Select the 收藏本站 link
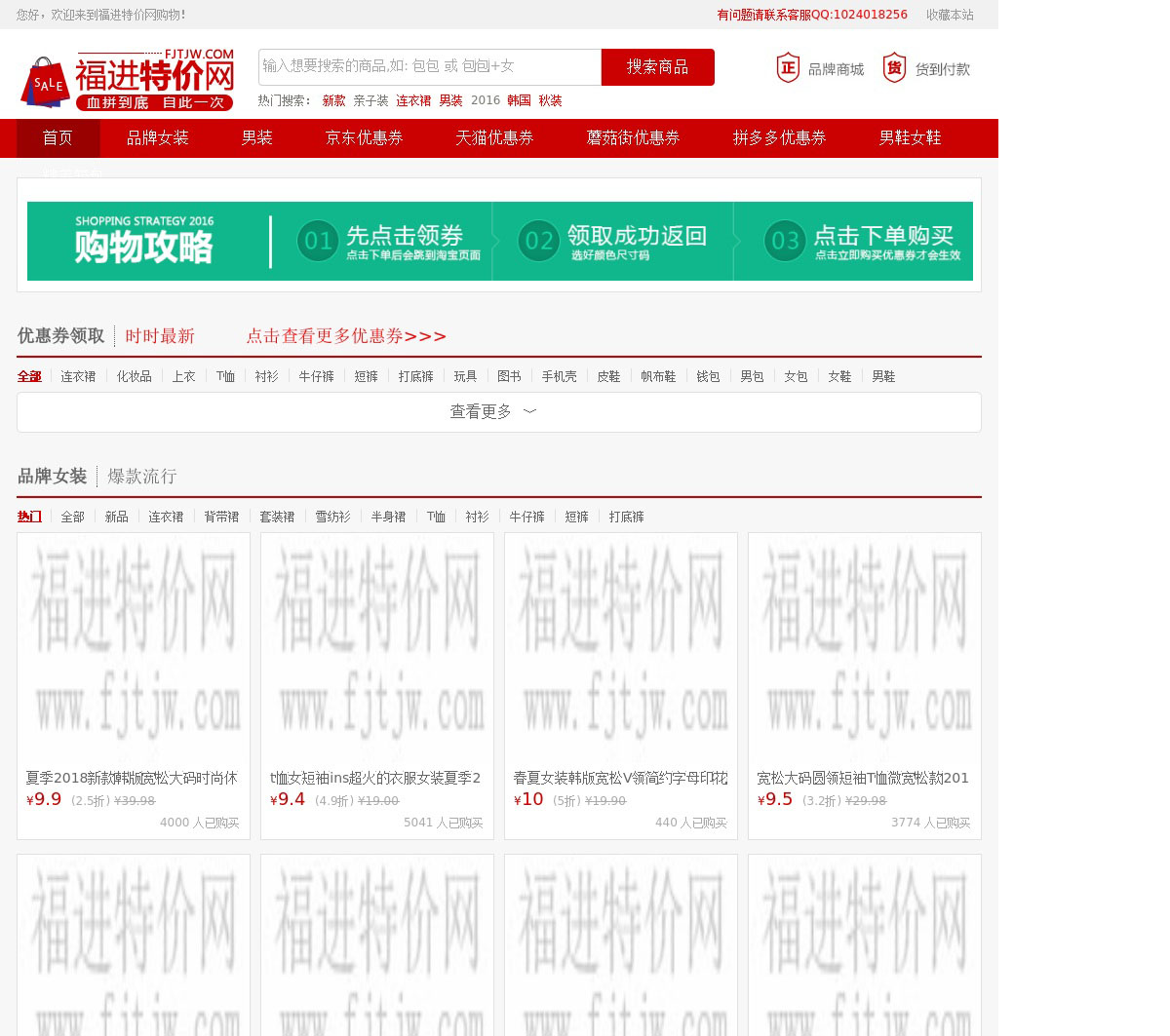Image resolution: width=1170 pixels, height=1036 pixels. coord(949,15)
